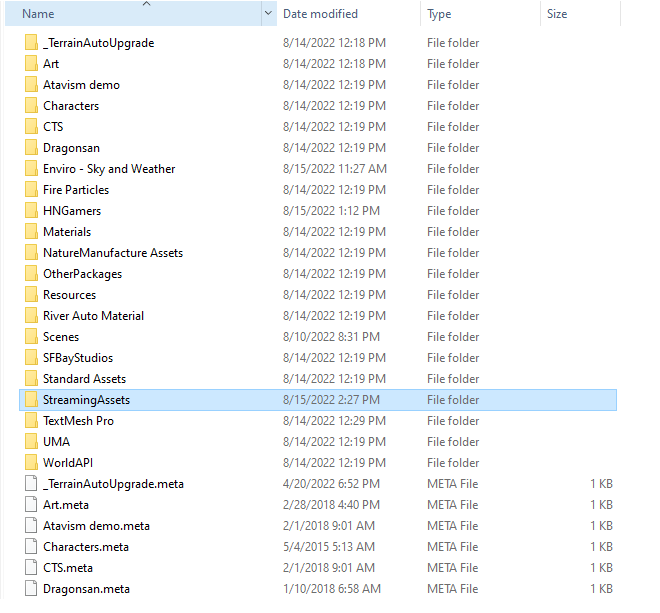Click 'META File' type in Dragonsan.meta row
Screen dimensions: 660x613
click(452, 589)
